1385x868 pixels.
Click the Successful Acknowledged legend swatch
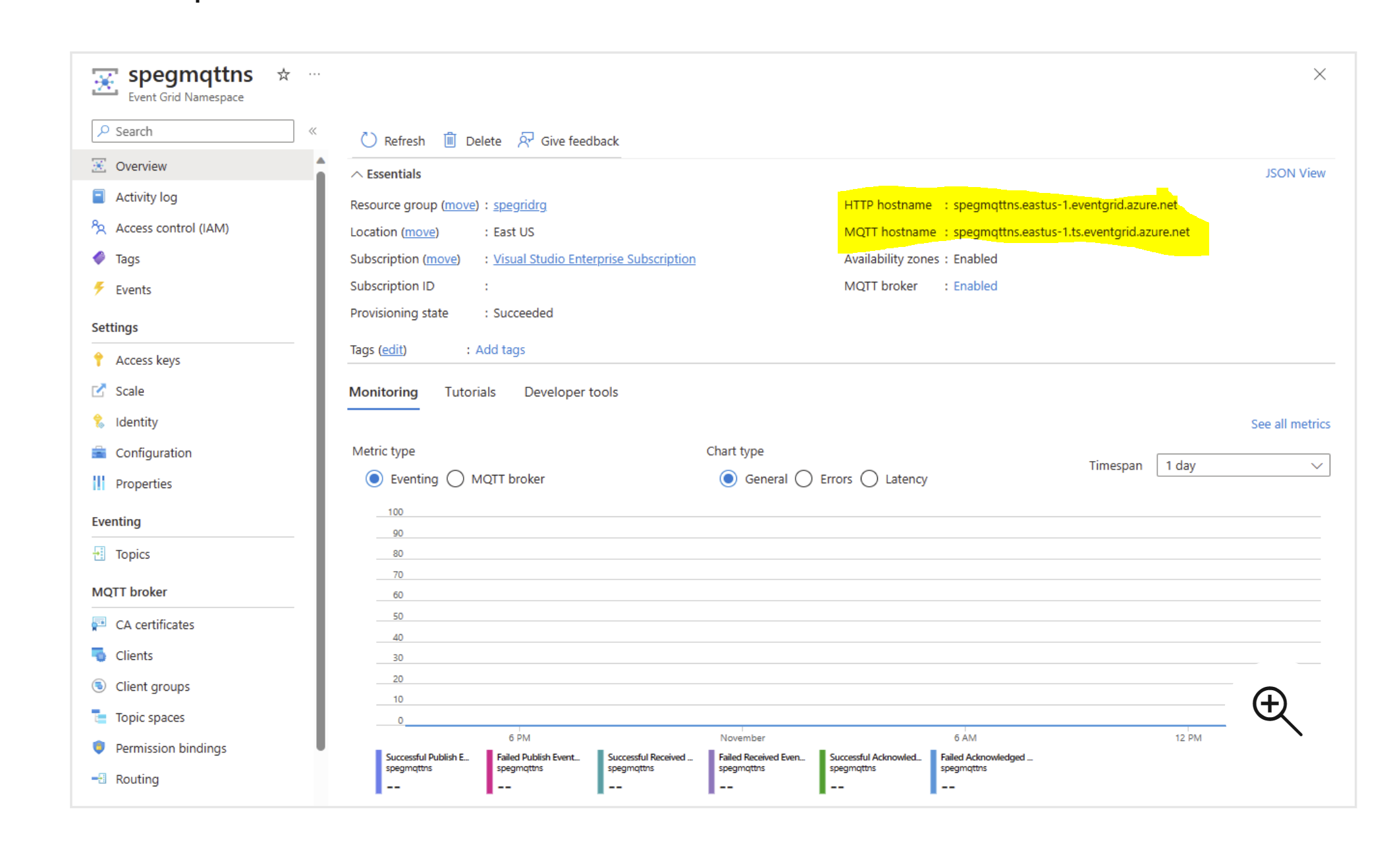[x=822, y=772]
